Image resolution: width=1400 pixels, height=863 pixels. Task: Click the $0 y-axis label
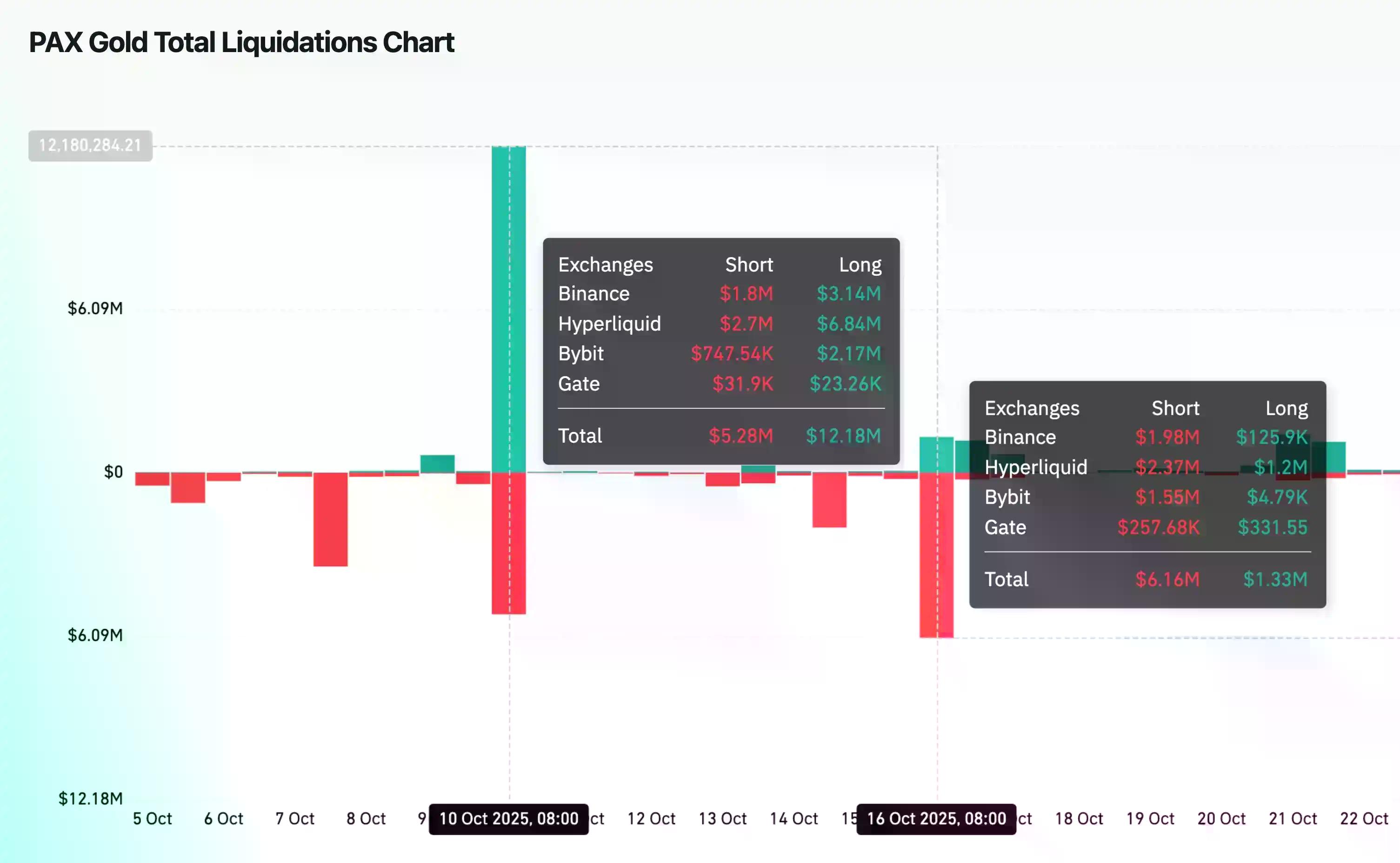click(x=113, y=472)
